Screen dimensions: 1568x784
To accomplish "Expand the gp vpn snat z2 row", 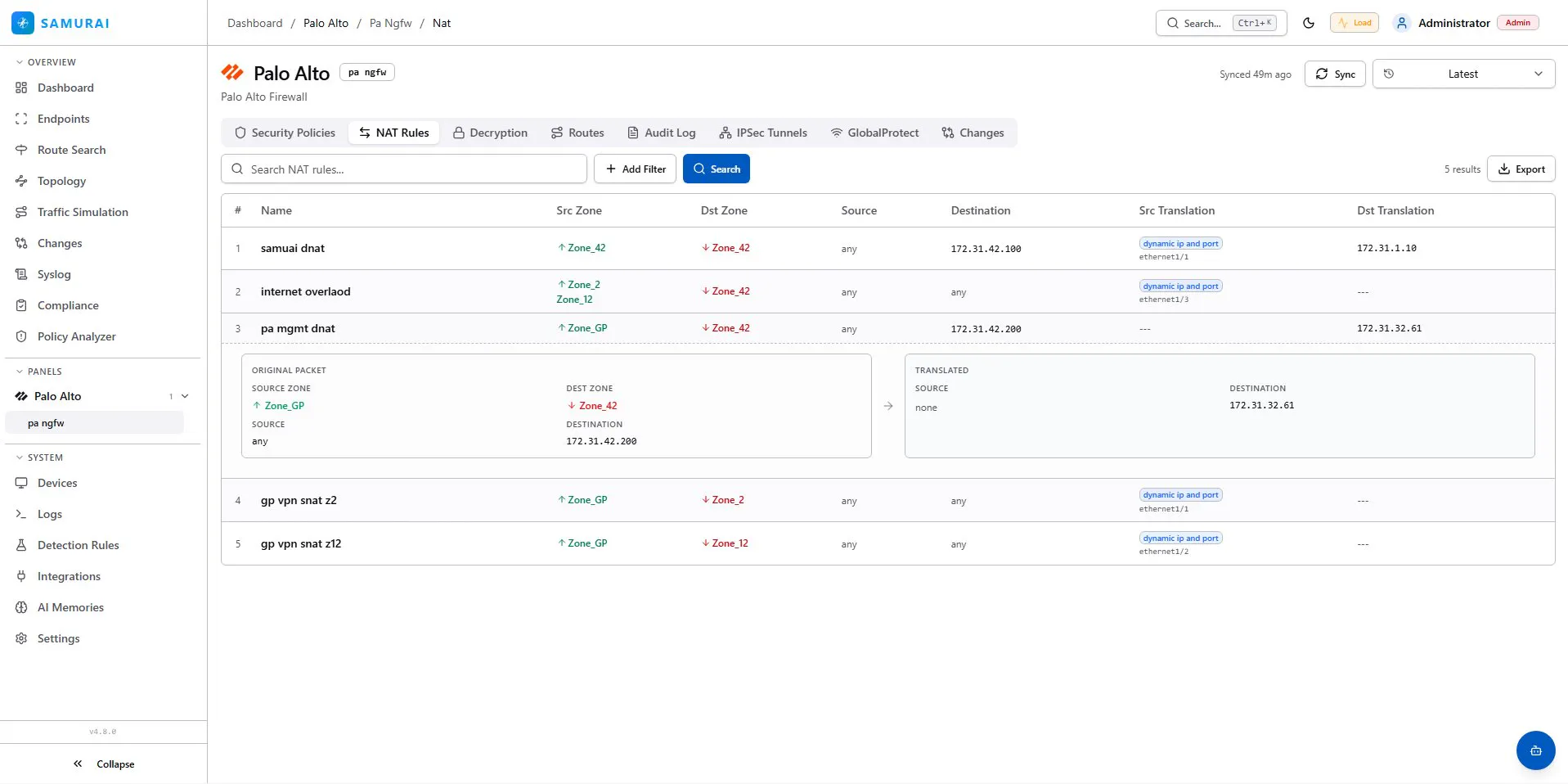I will (887, 500).
